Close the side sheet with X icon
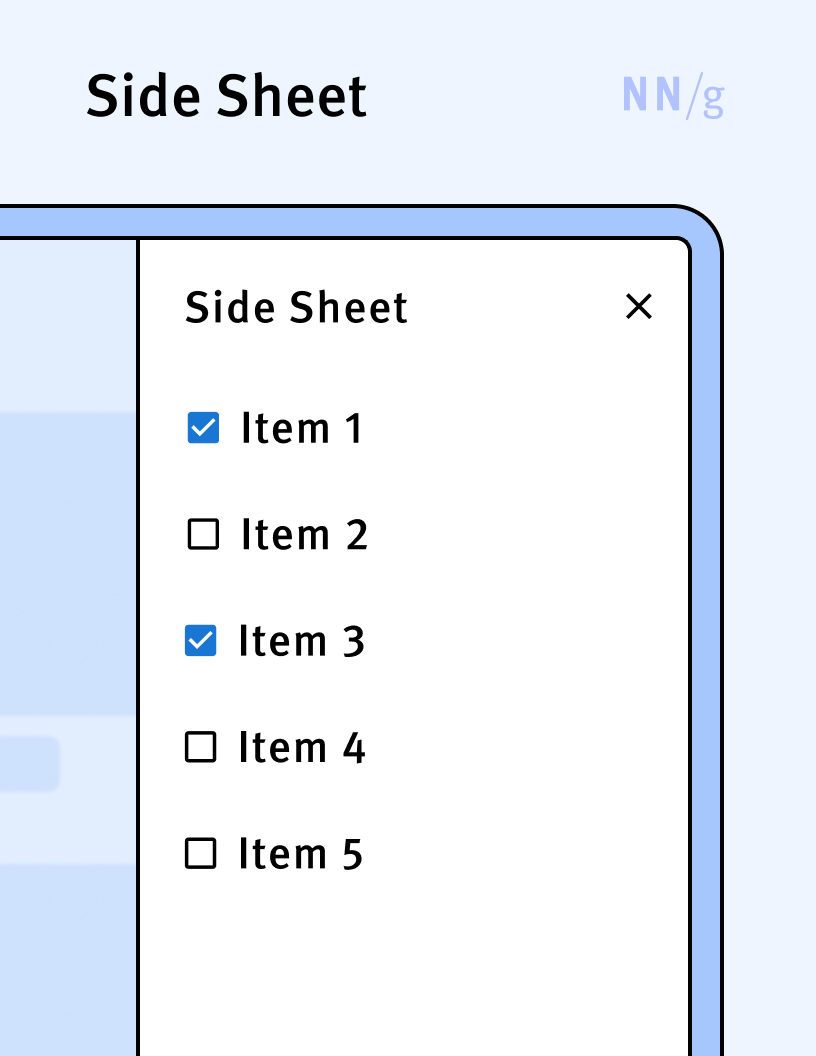 click(638, 307)
